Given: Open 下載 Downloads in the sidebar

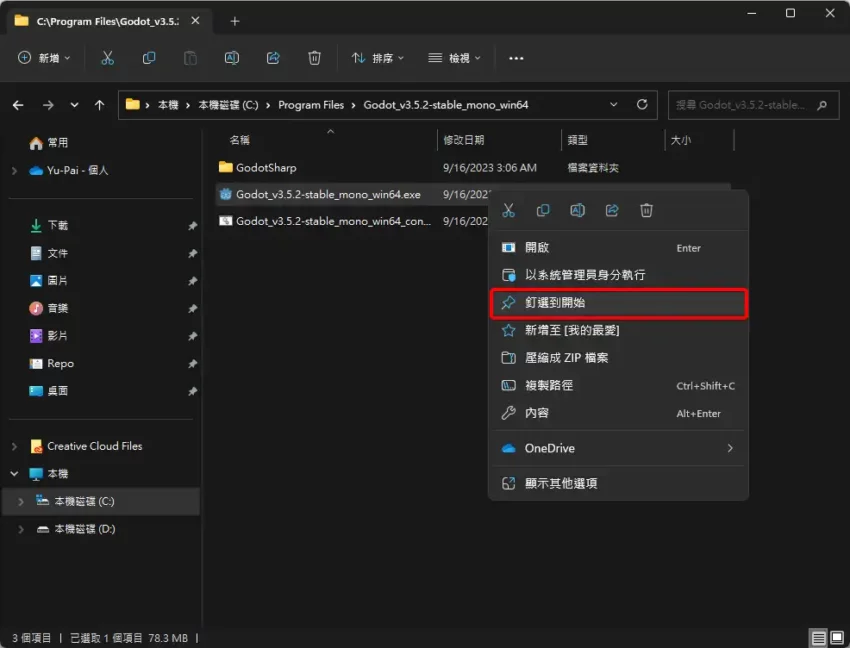Looking at the screenshot, I should click(49, 225).
